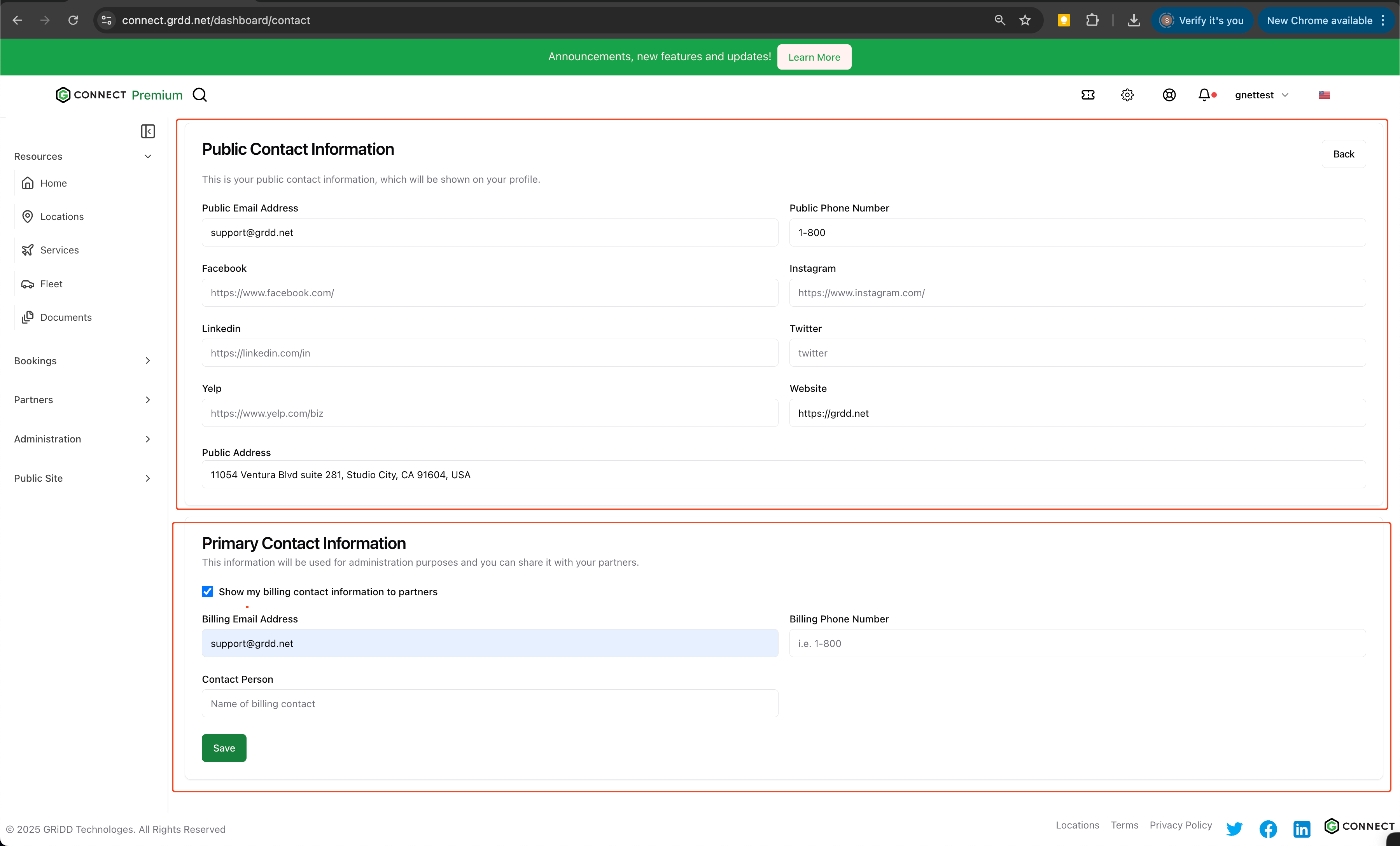This screenshot has width=1400, height=846.
Task: Open Fleet in sidebar menu
Action: (x=51, y=283)
